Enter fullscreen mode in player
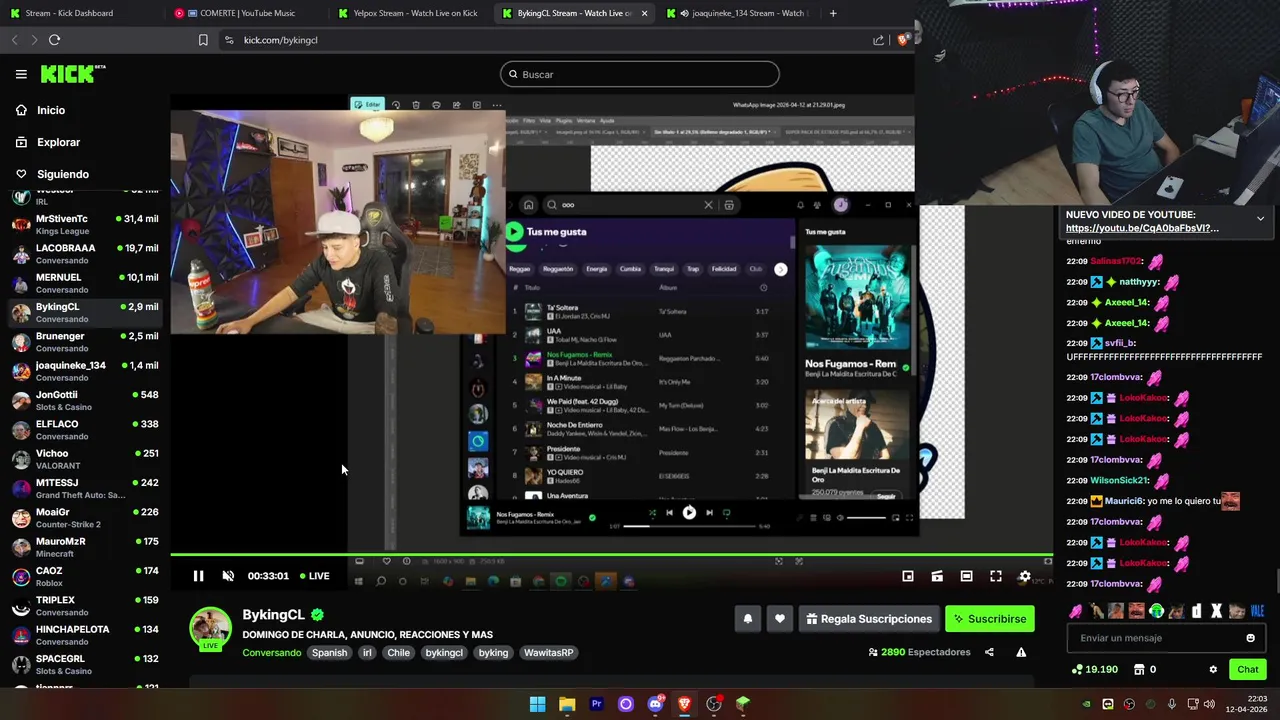The image size is (1280, 720). tap(996, 576)
